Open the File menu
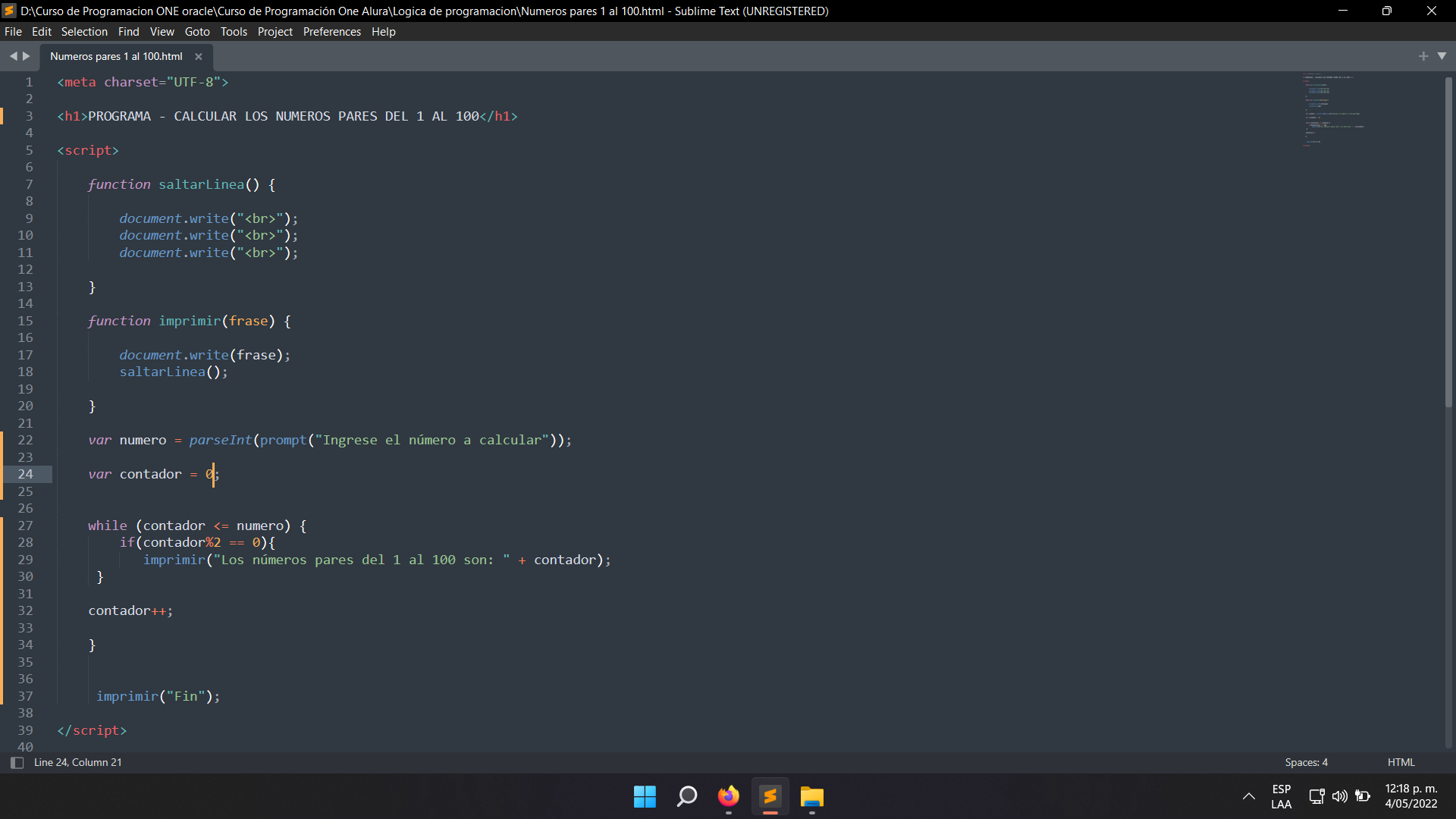The image size is (1456, 819). click(x=13, y=32)
